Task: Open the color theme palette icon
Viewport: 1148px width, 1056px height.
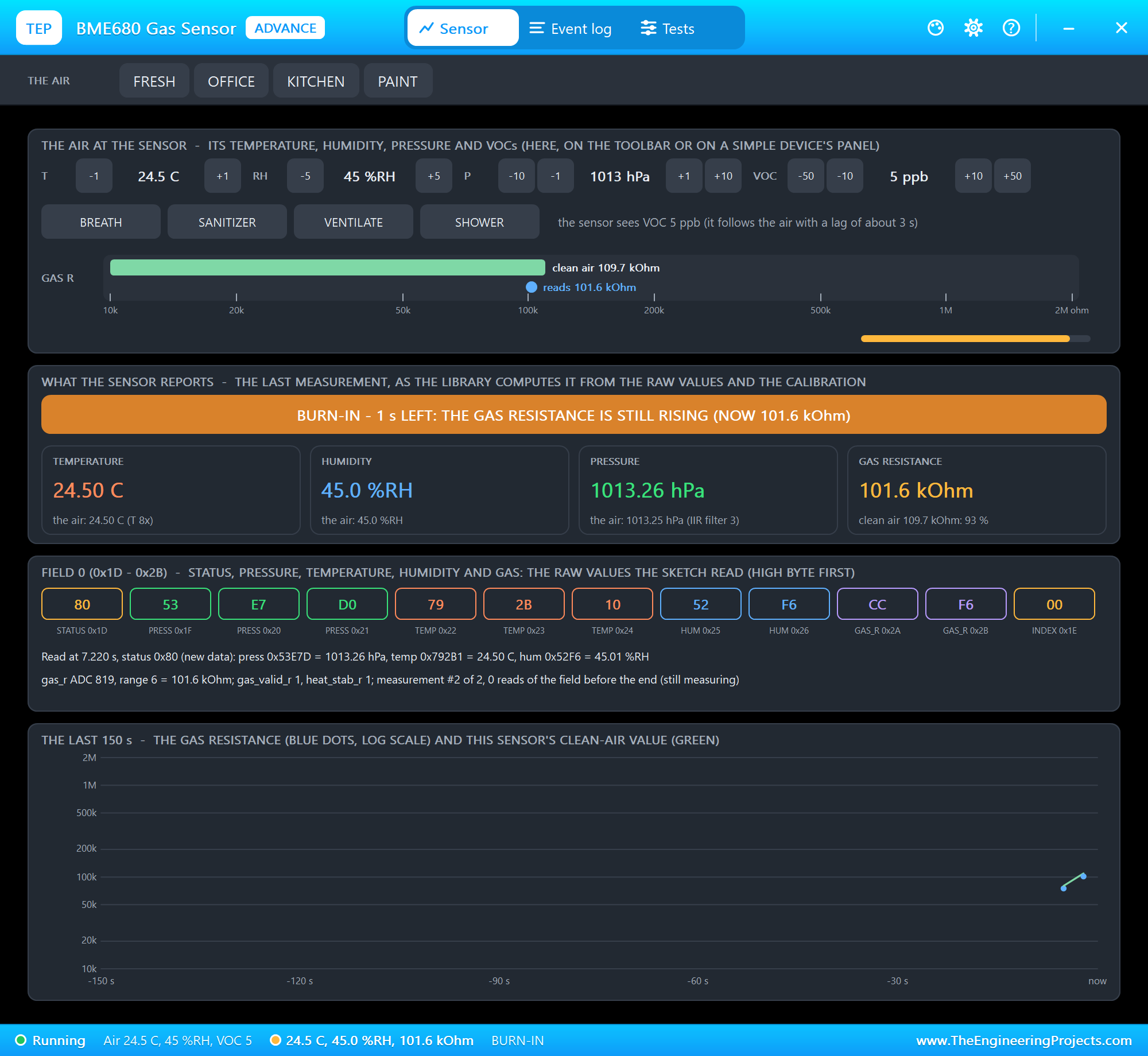Action: pos(936,28)
